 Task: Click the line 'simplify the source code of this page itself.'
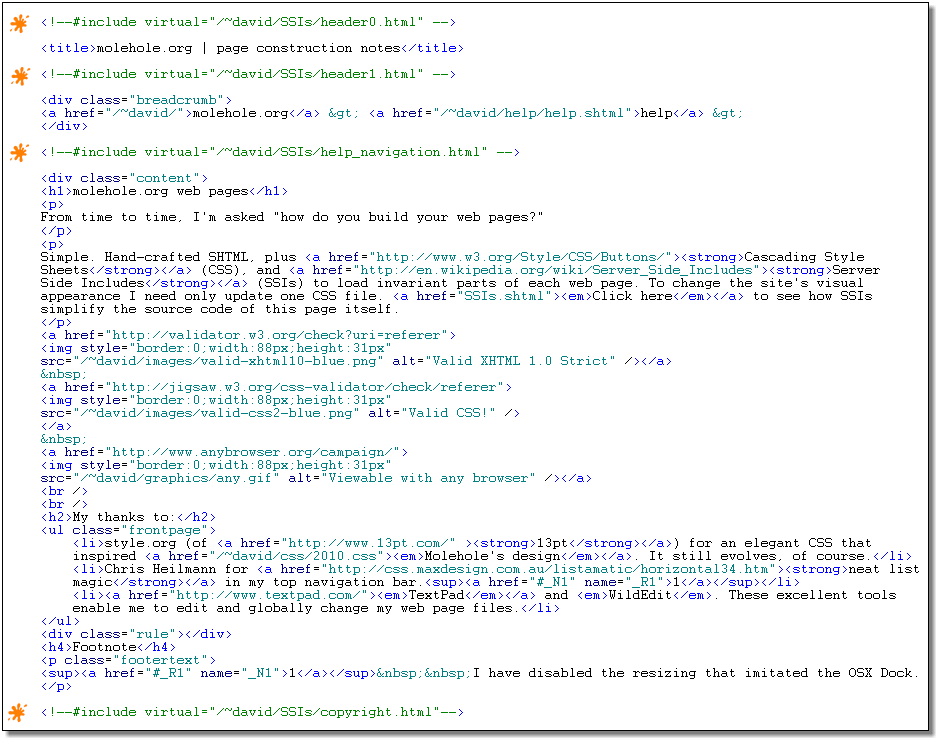(x=220, y=309)
